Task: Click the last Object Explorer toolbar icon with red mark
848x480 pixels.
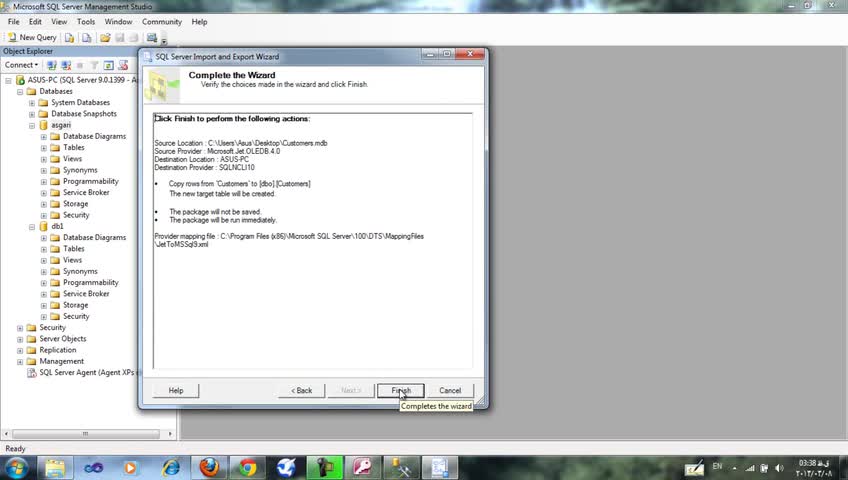Action: (x=123, y=65)
